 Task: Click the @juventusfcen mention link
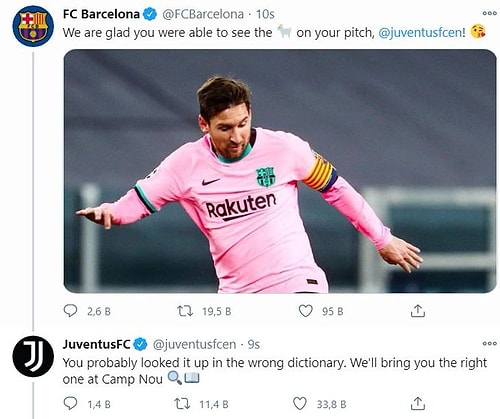(x=420, y=33)
